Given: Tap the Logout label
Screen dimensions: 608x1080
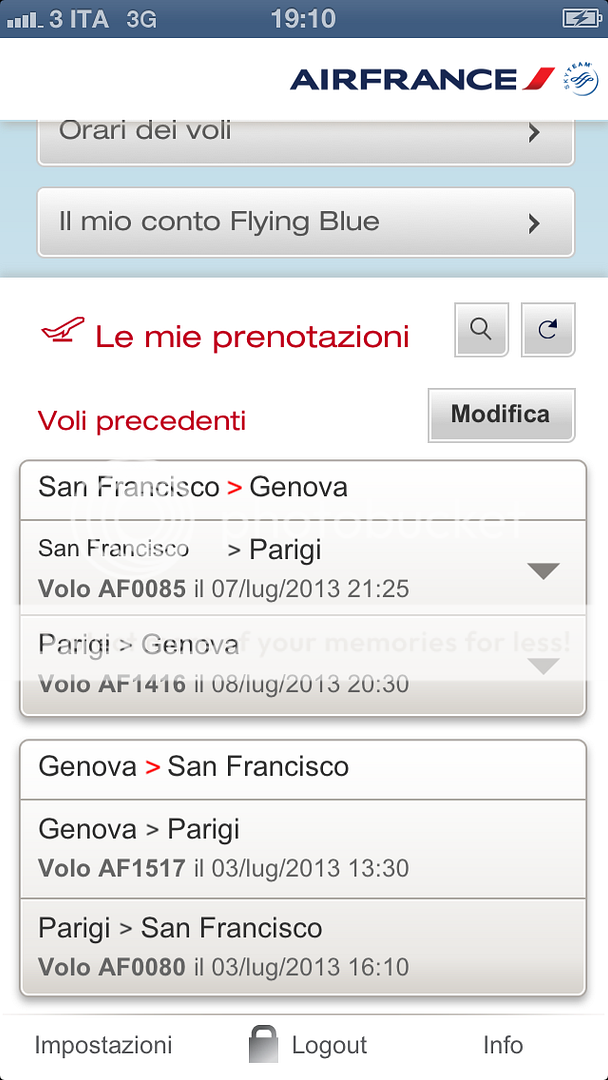Looking at the screenshot, I should [x=329, y=1045].
